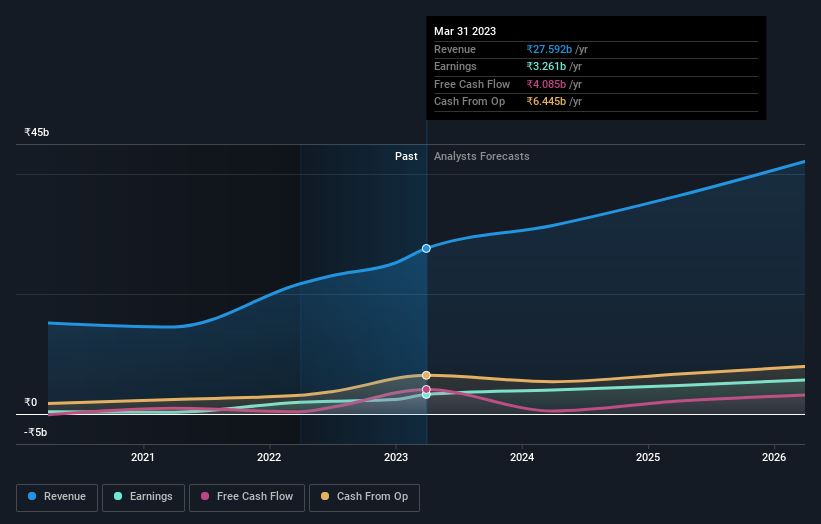Click the -₹5b y-axis label
Screen dimensions: 821x524
coord(36,432)
